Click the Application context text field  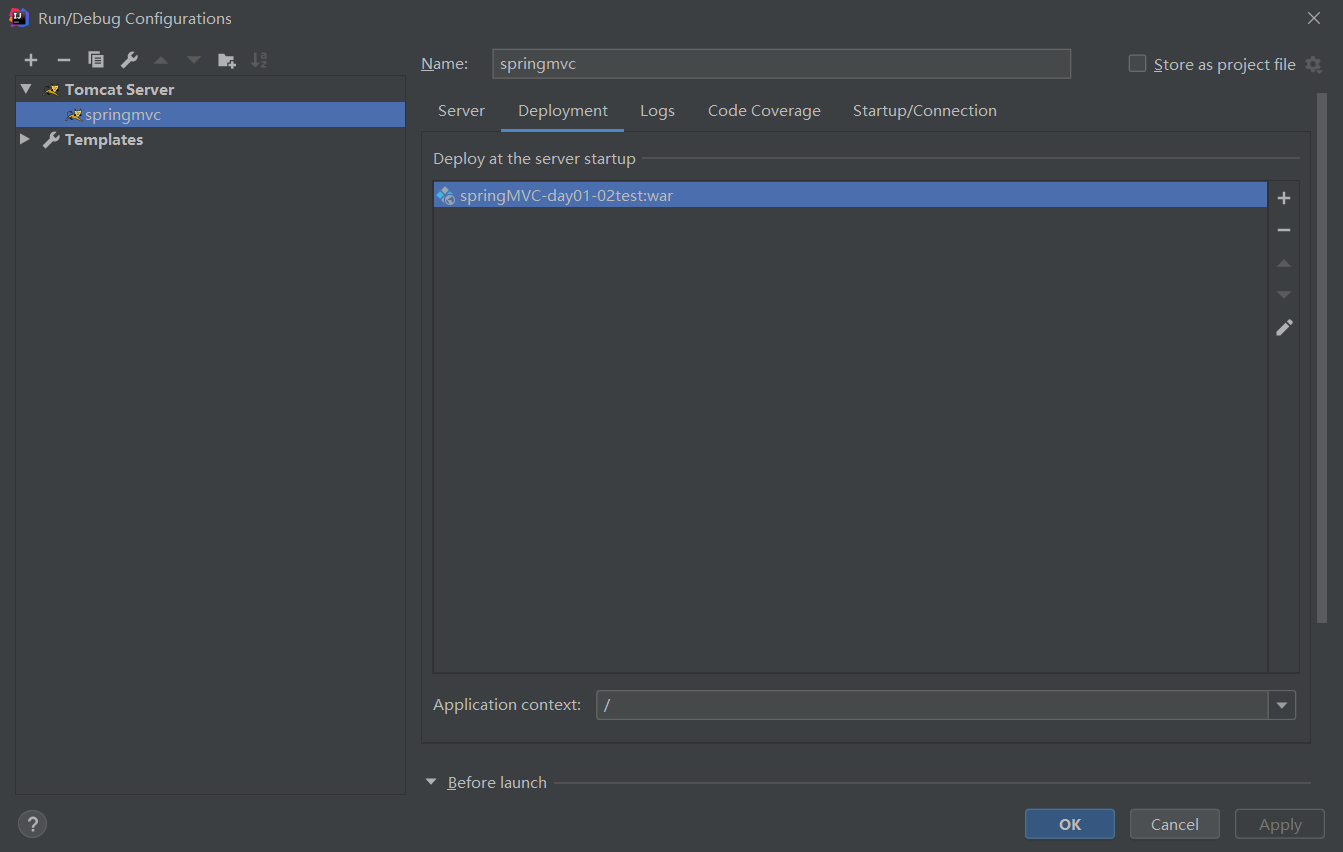(x=932, y=705)
